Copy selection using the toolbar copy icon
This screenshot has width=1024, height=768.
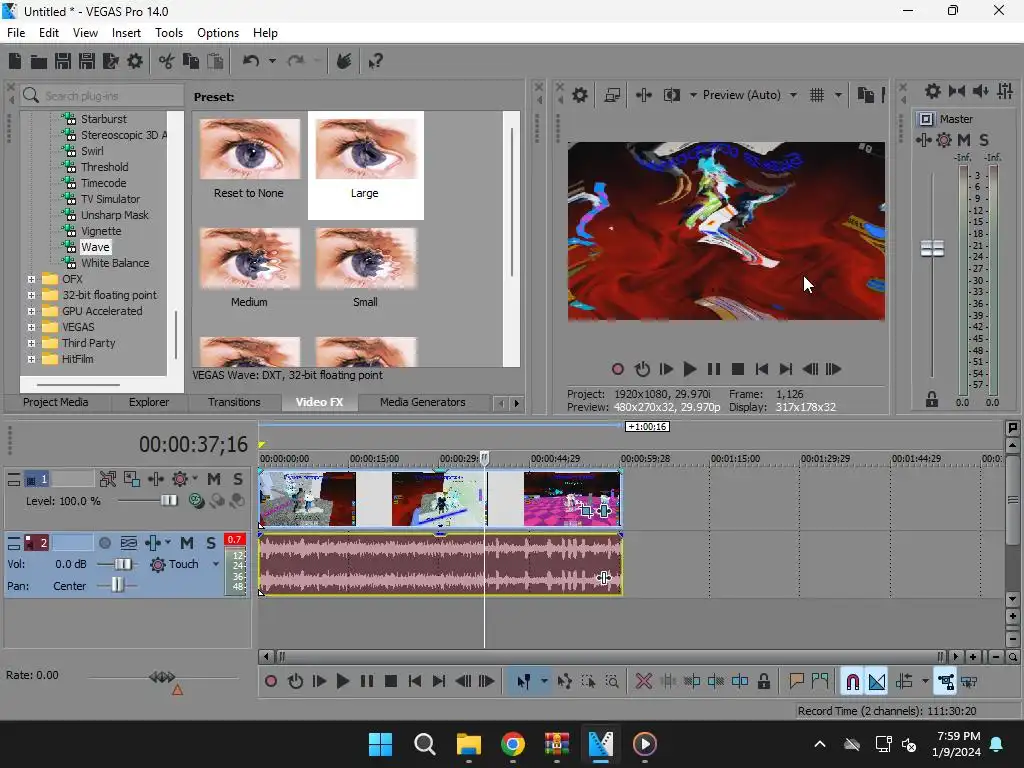(191, 61)
